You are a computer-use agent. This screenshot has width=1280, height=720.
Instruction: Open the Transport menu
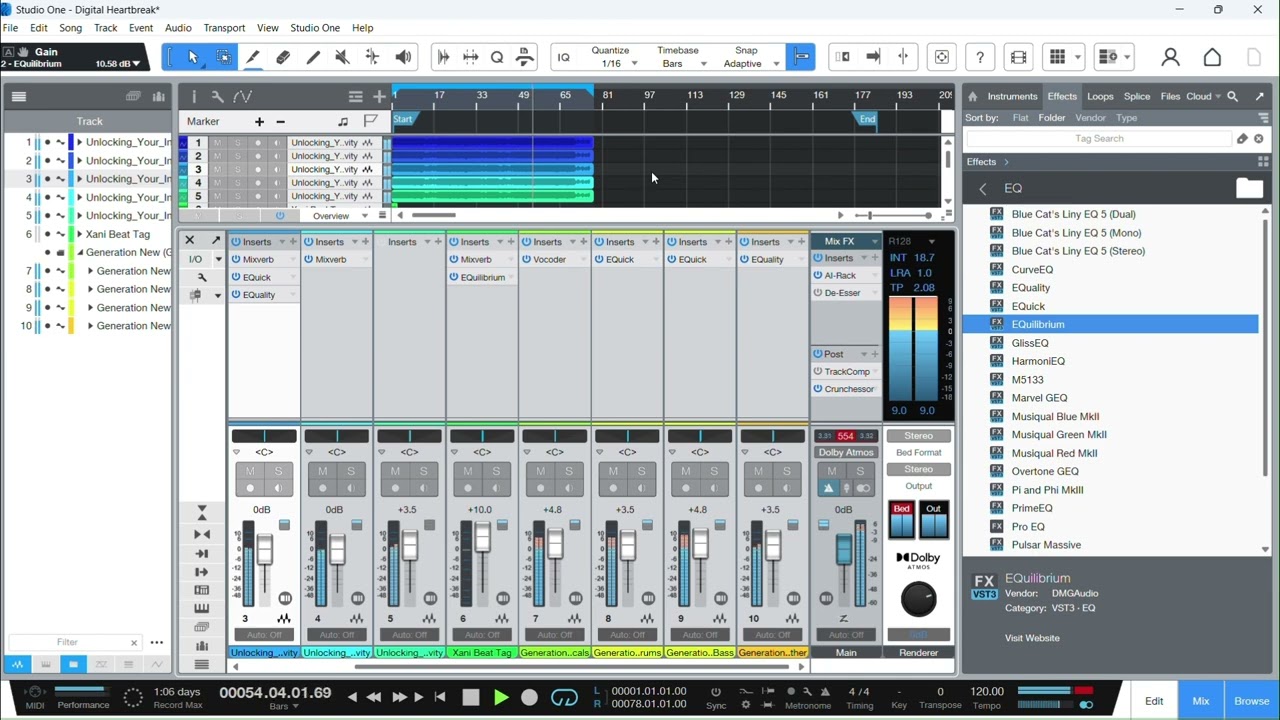[x=224, y=28]
